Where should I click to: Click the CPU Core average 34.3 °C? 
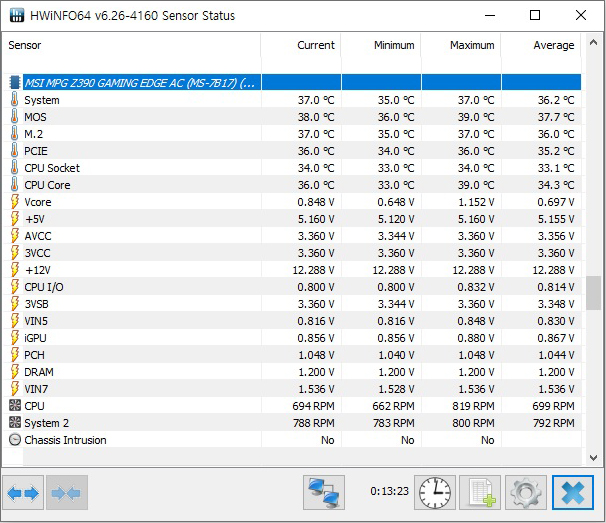coord(556,185)
